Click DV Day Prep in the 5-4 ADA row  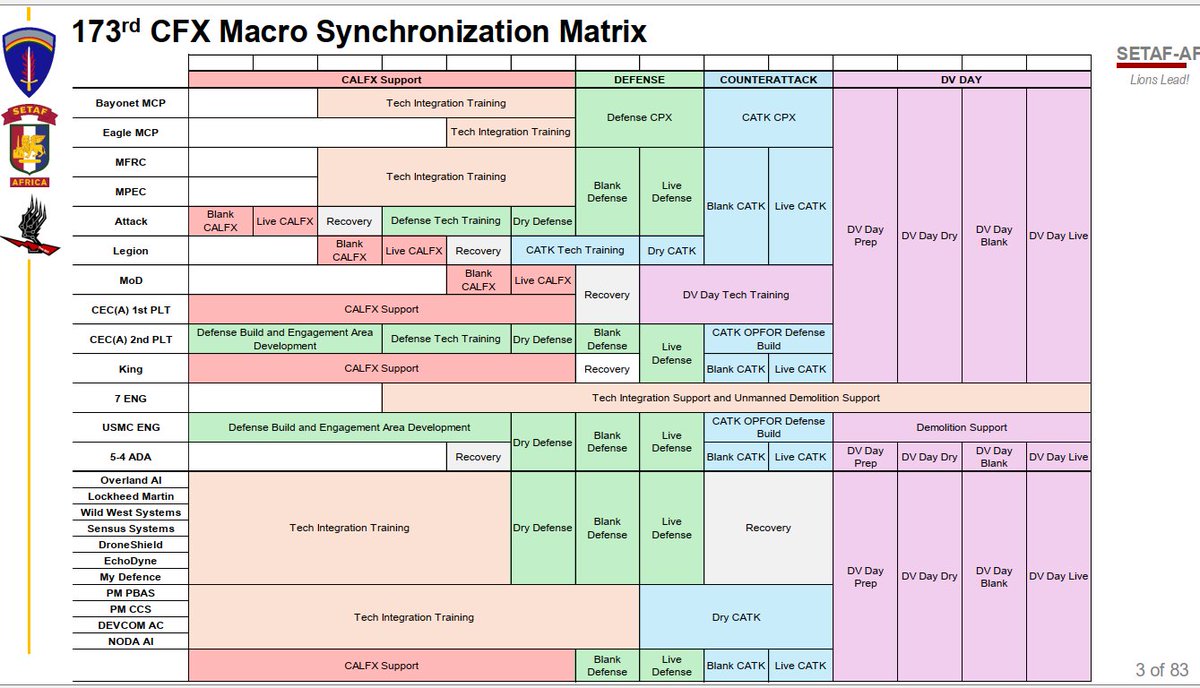pyautogui.click(x=865, y=457)
